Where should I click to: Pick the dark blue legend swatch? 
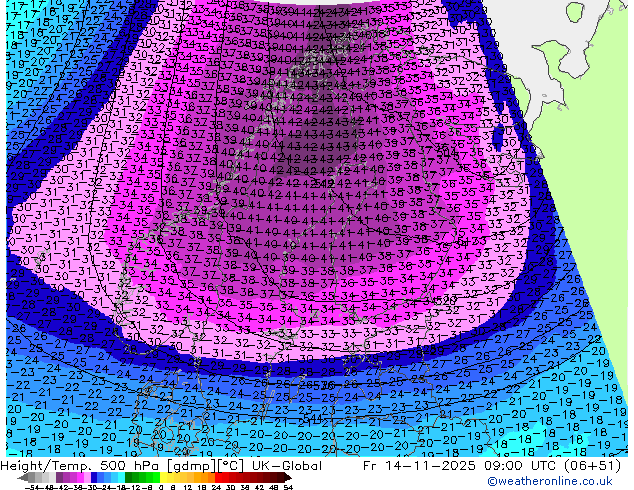[x=94, y=479]
